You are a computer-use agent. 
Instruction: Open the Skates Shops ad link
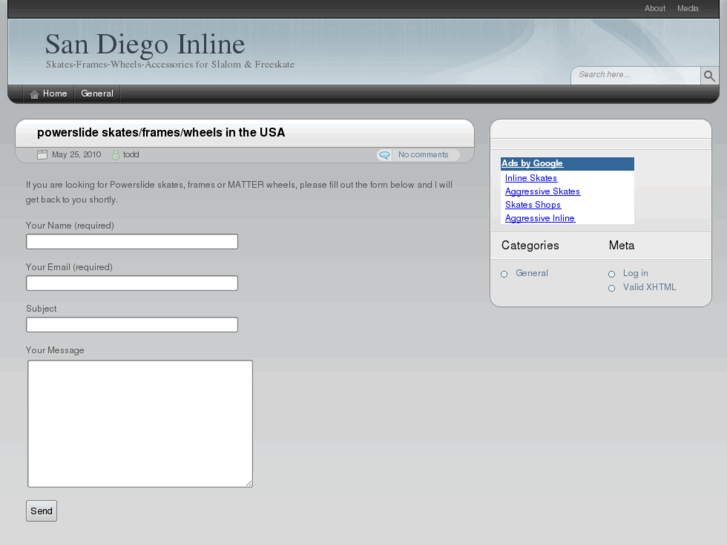coord(533,205)
